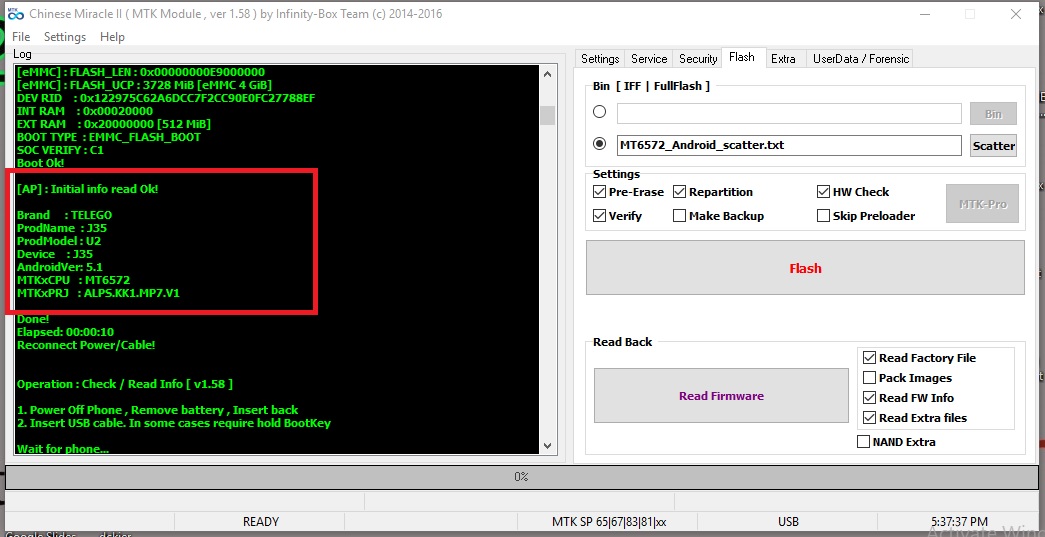This screenshot has height=537, width=1045.
Task: Click the Chinese Miracle II app icon
Action: pos(15,14)
